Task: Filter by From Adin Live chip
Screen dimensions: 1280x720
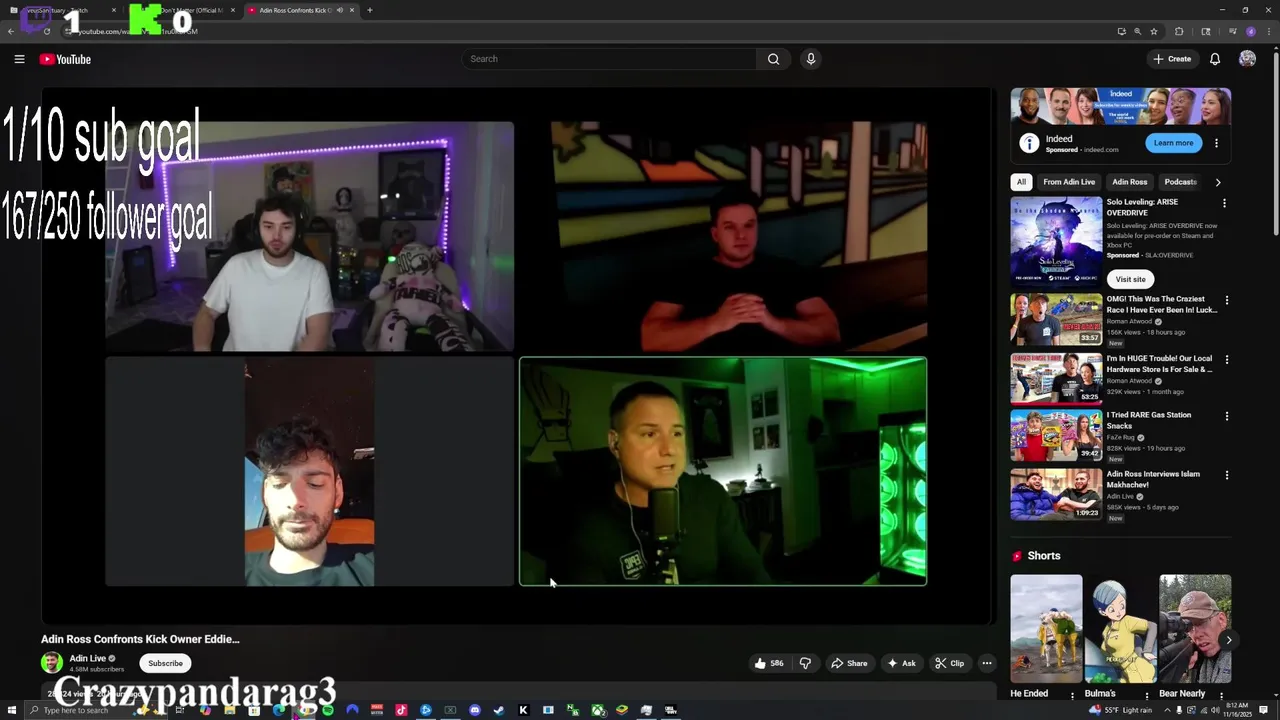Action: [1069, 182]
